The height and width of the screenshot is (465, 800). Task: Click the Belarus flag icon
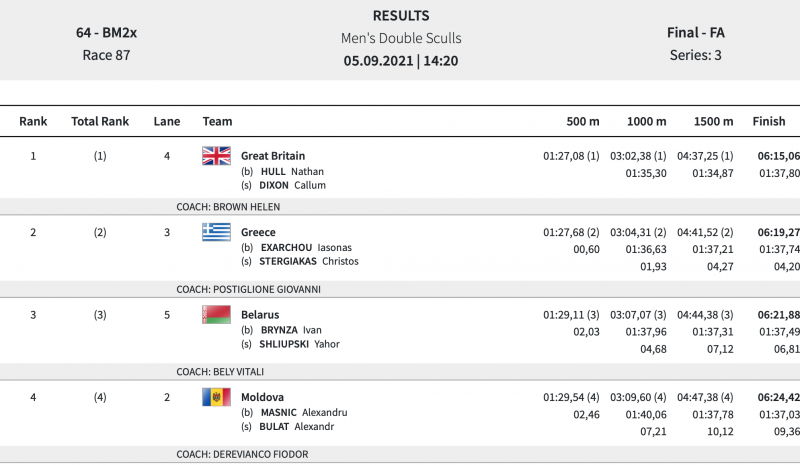coord(216,314)
